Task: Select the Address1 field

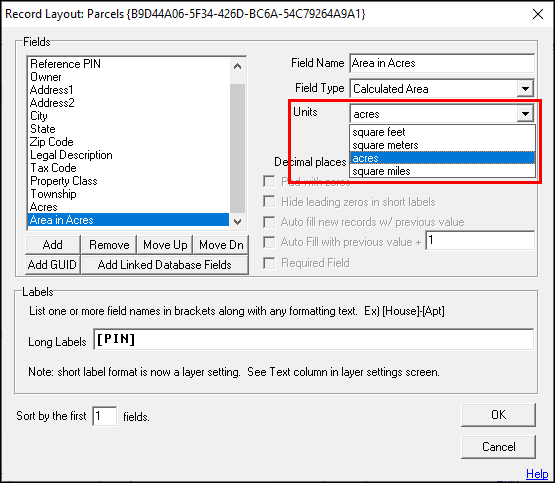Action: [129, 90]
